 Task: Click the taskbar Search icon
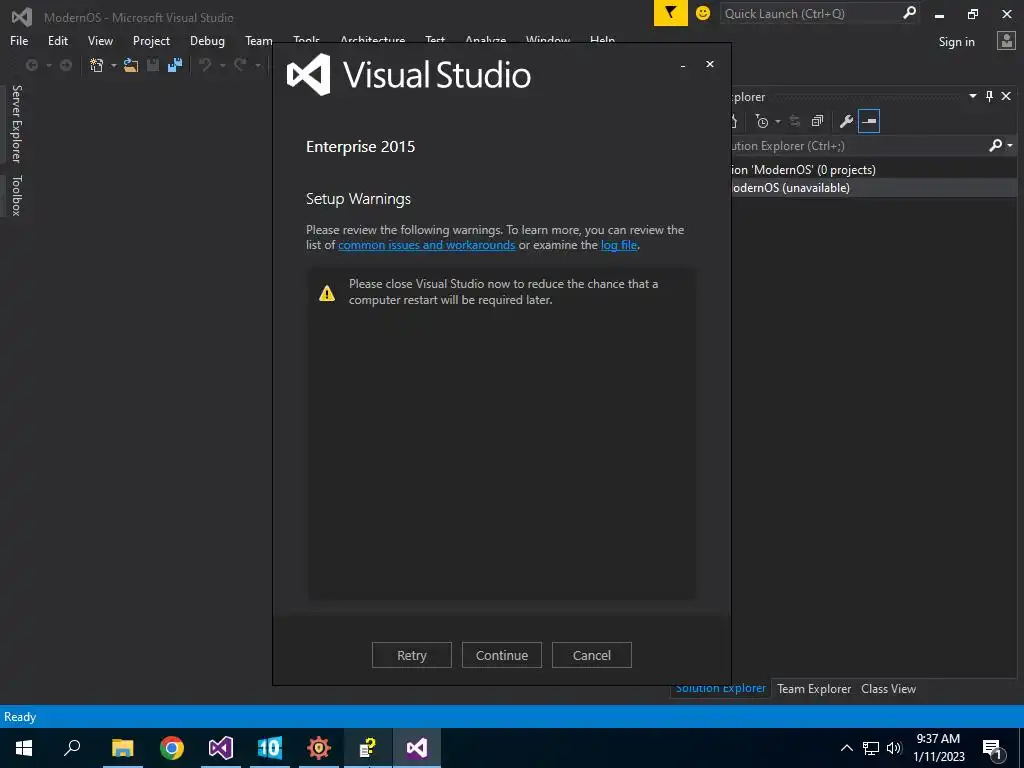[x=72, y=748]
